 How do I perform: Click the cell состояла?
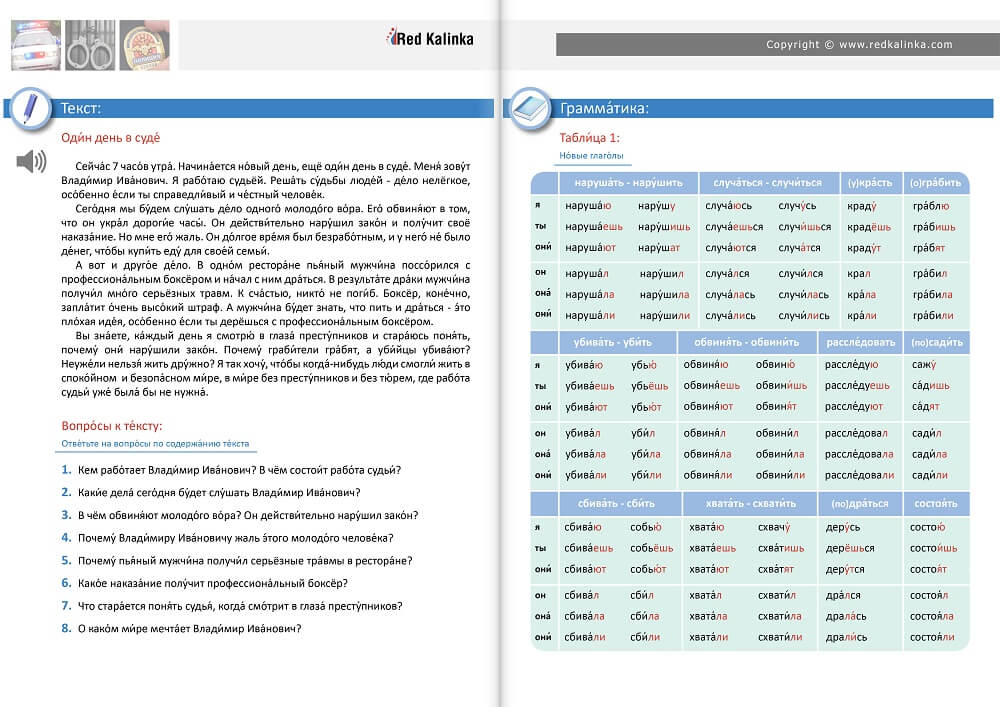tap(931, 616)
